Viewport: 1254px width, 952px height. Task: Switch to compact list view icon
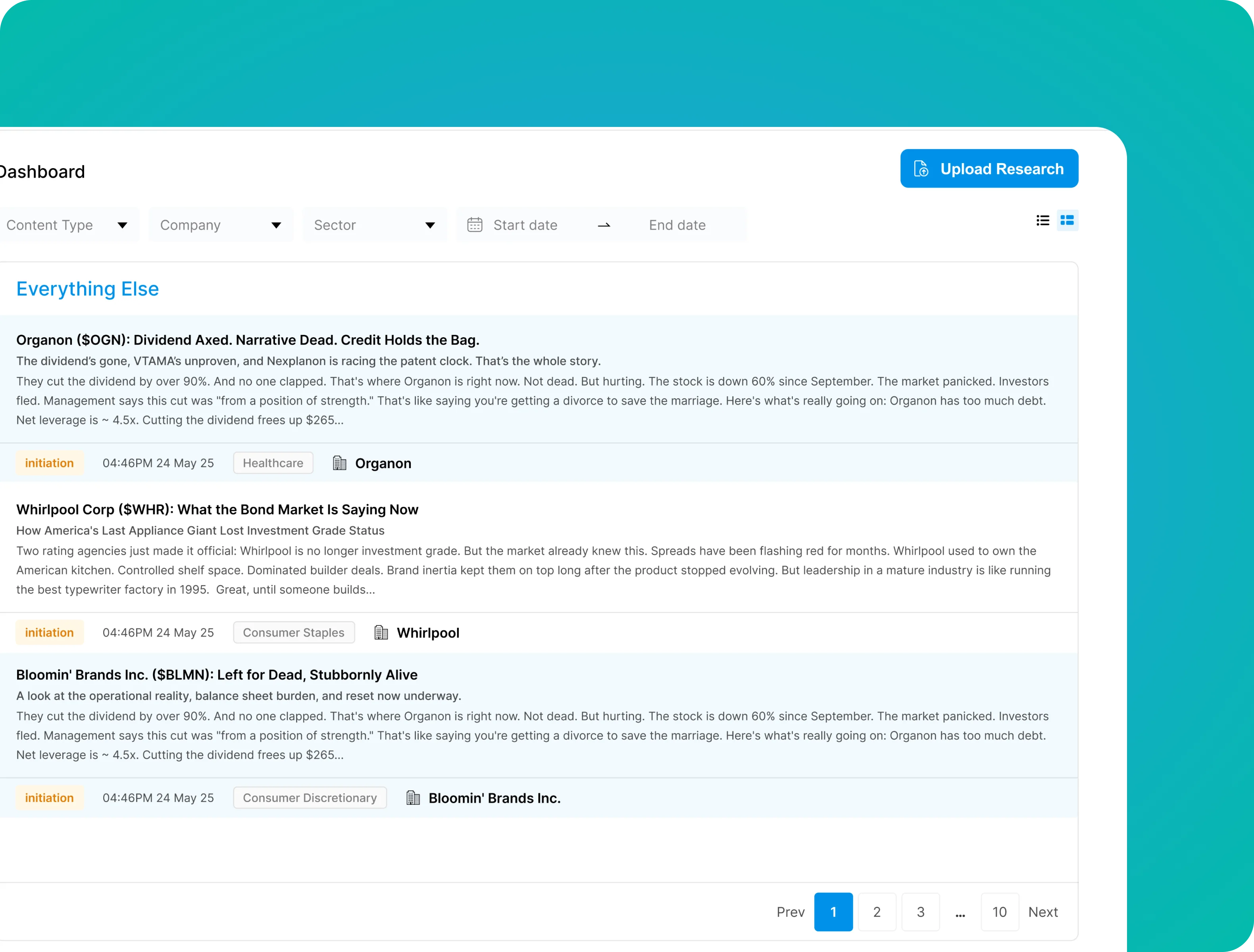click(x=1042, y=221)
